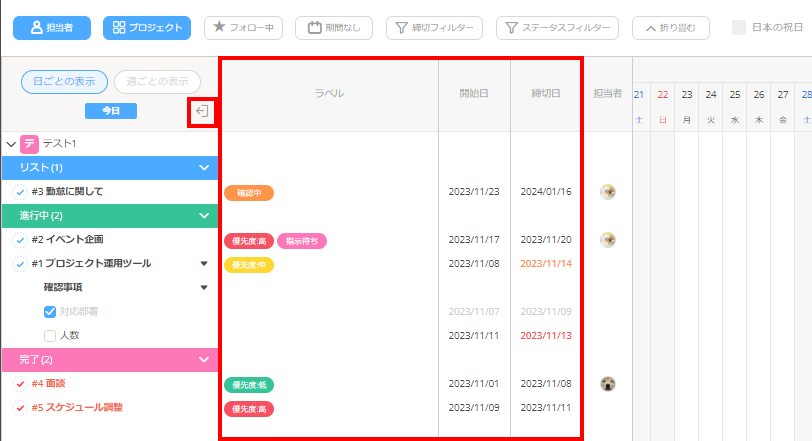Image resolution: width=812 pixels, height=441 pixels.
Task: Click the 今日 today button
Action: pos(111,111)
